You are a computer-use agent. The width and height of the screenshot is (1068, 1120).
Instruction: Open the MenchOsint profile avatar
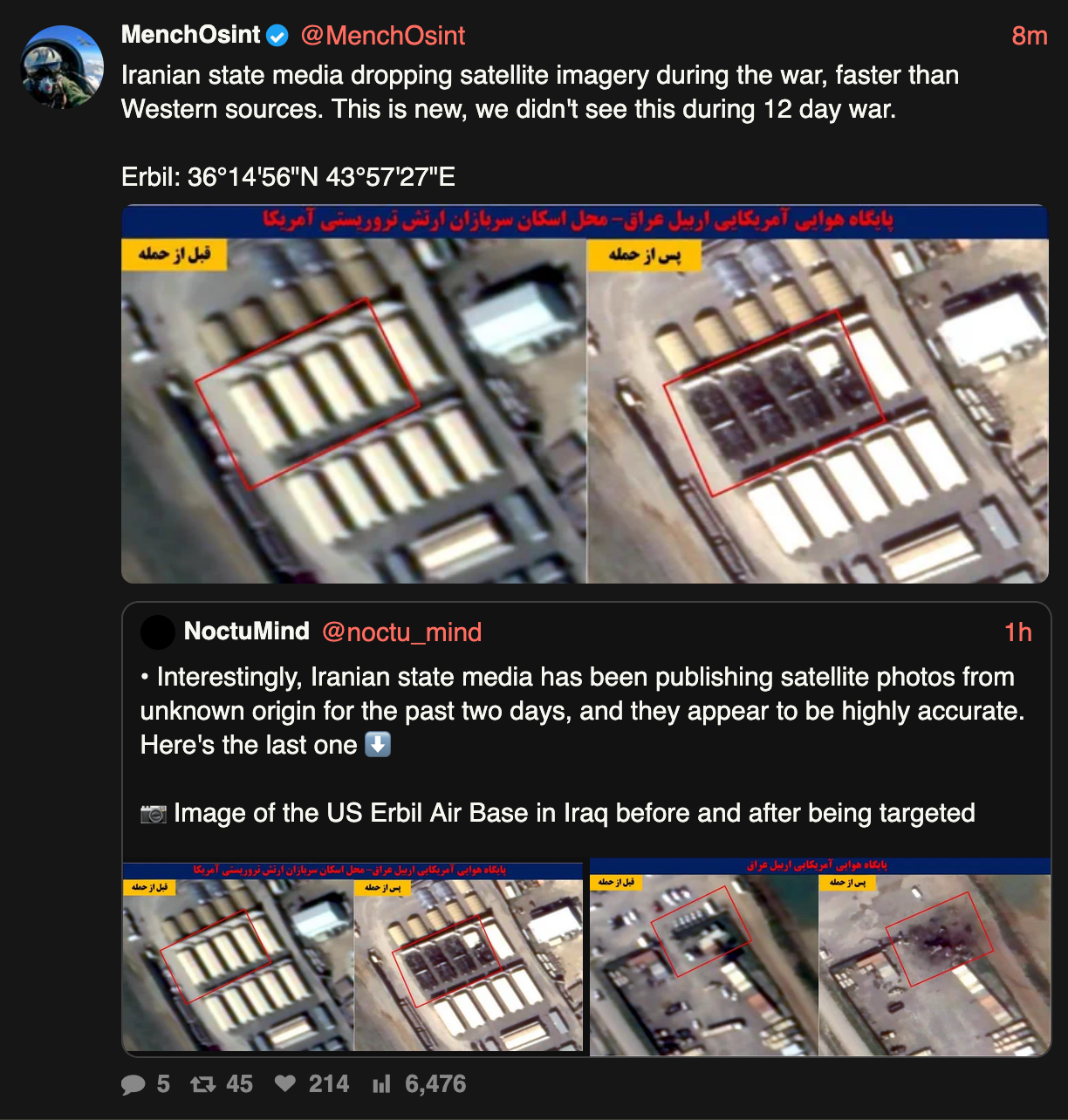pos(62,67)
